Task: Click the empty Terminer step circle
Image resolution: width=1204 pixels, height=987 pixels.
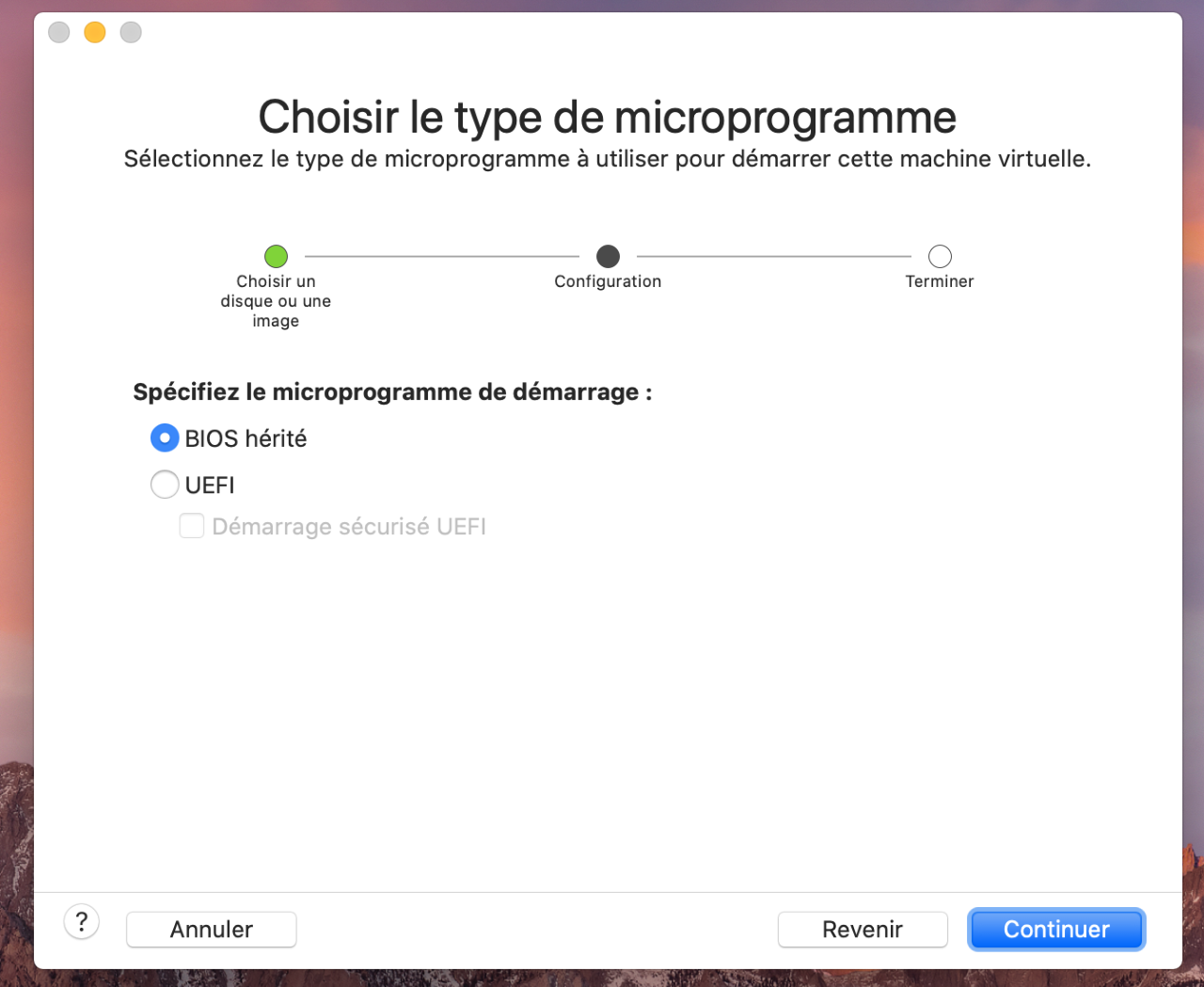Action: click(x=940, y=256)
